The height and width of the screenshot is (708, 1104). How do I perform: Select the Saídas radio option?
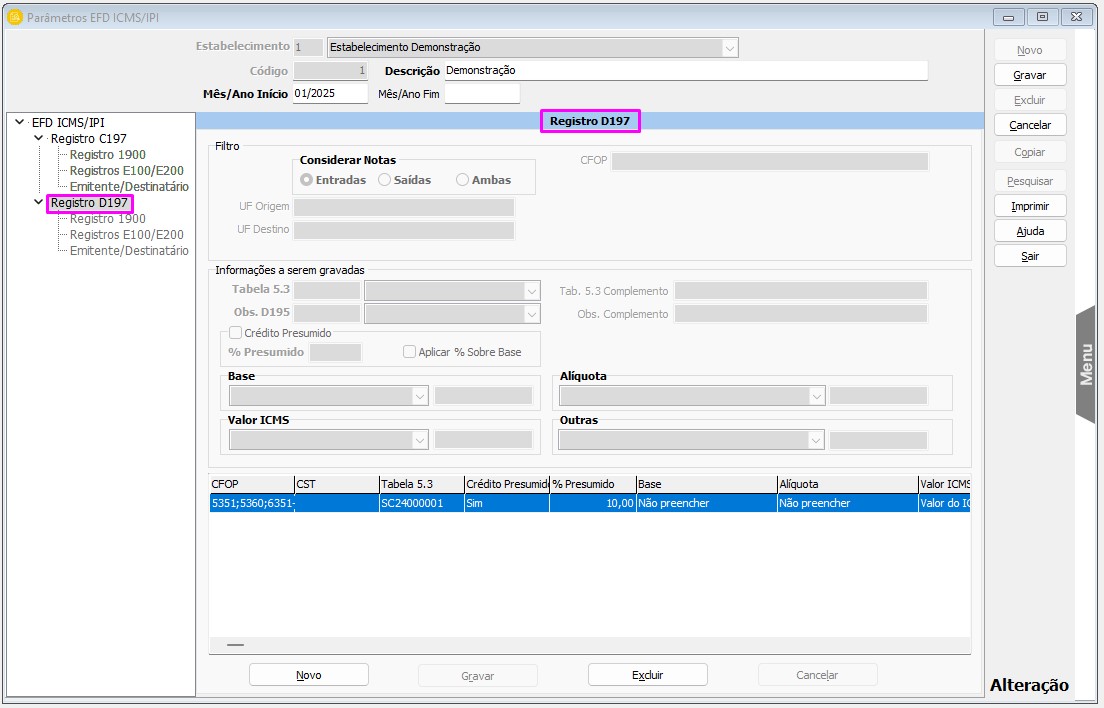(x=384, y=180)
